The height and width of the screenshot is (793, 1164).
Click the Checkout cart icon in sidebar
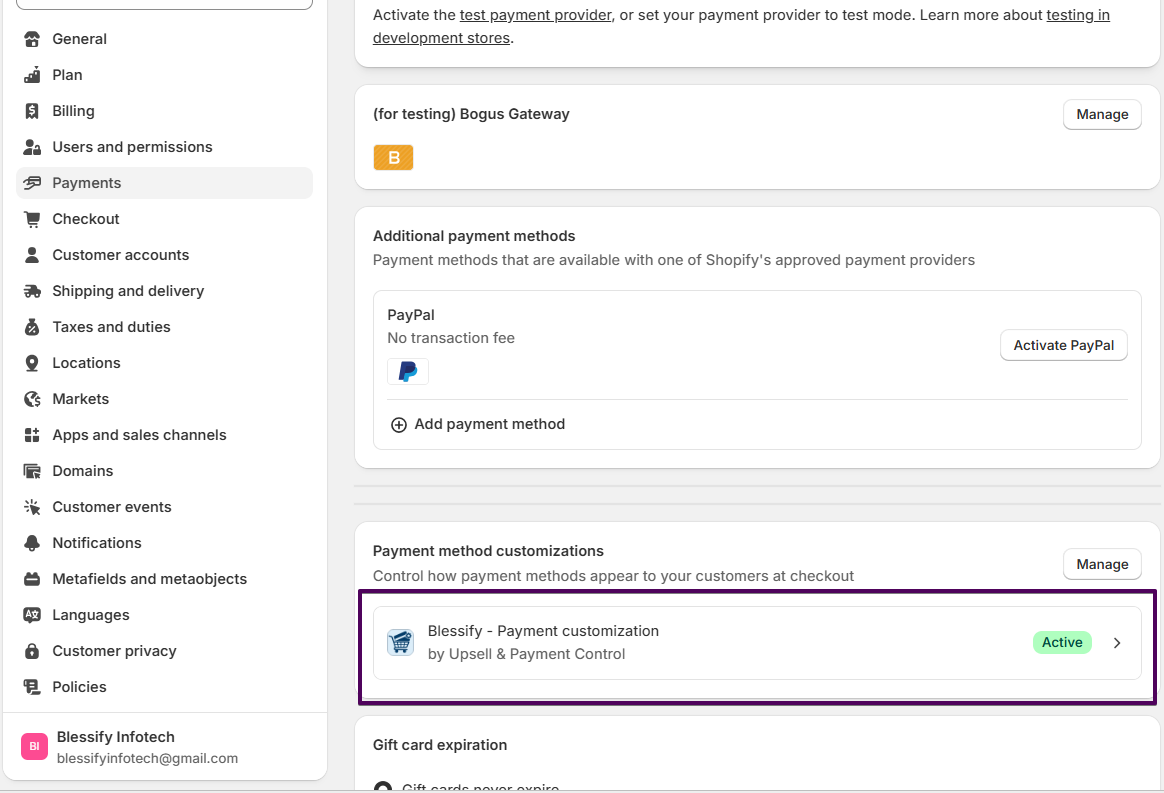[x=32, y=219]
